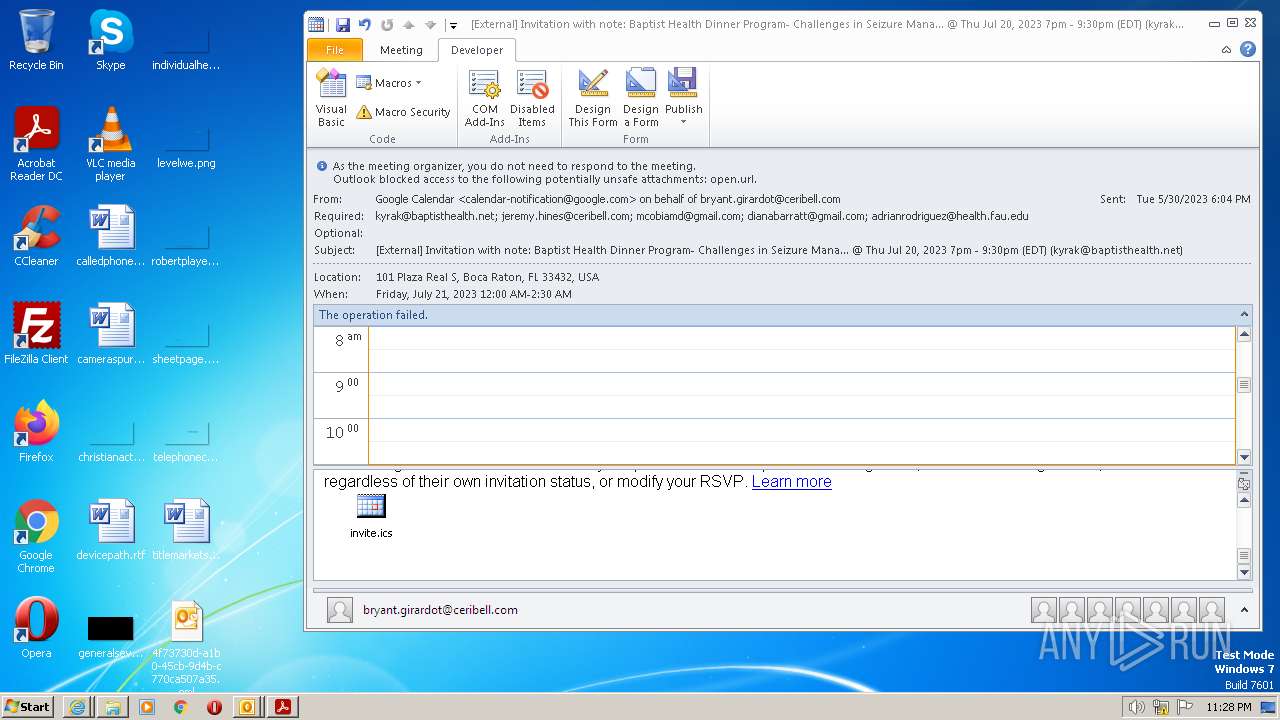Go to the next item arrow
The height and width of the screenshot is (720, 1280).
tap(431, 24)
